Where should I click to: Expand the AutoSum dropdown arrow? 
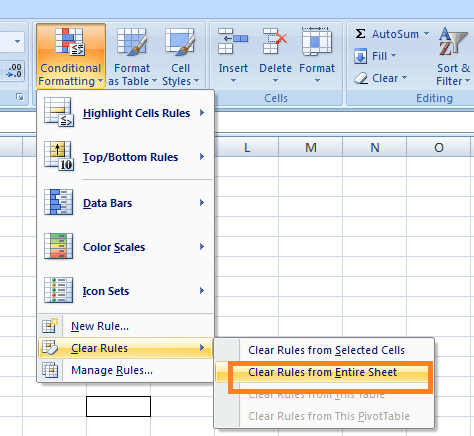click(x=426, y=34)
